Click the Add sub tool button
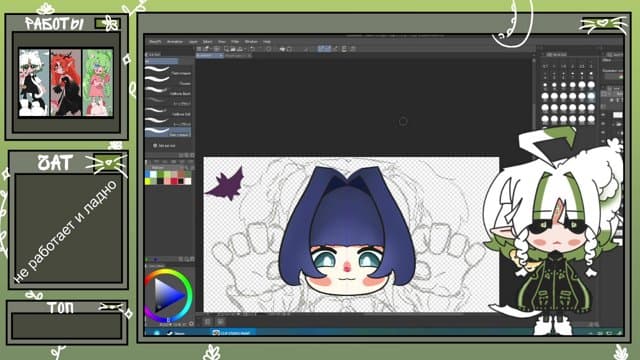640x360 pixels. click(164, 145)
